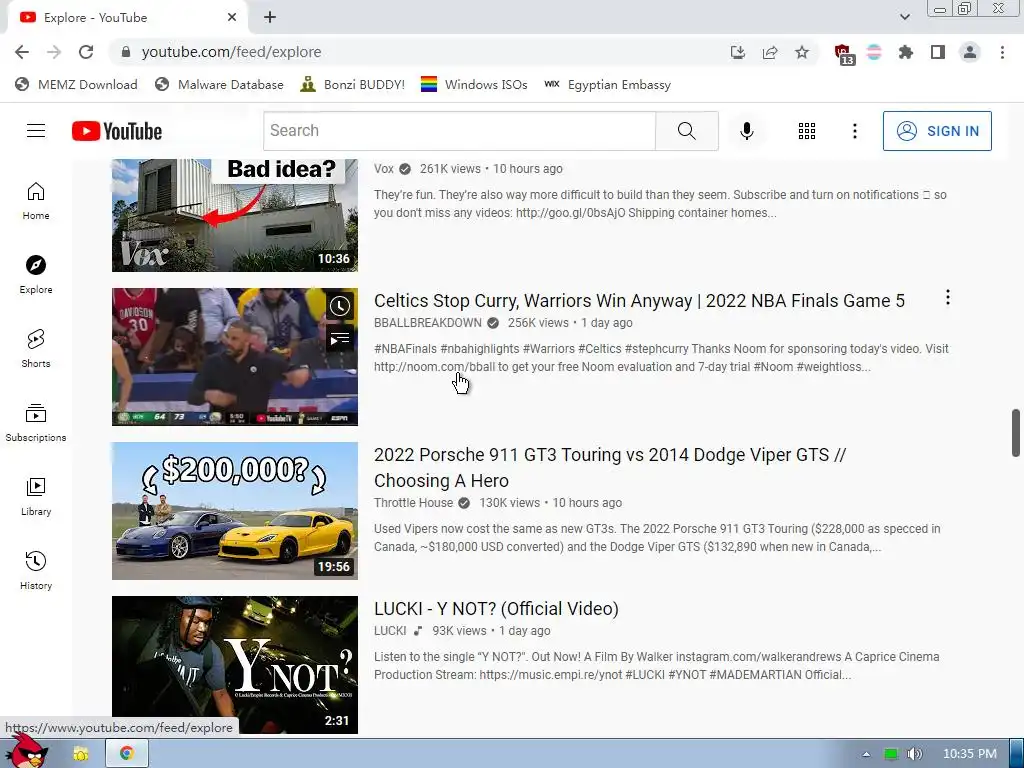Click the address bar URL
The image size is (1024, 768).
(231, 52)
